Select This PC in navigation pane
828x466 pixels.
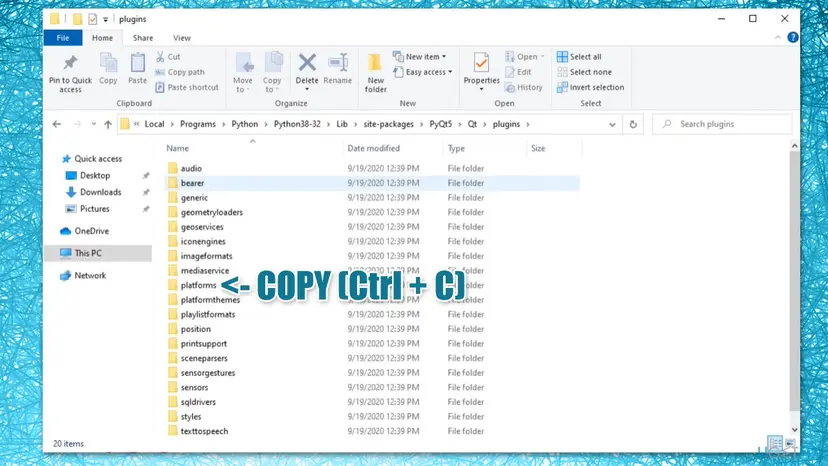(x=98, y=253)
